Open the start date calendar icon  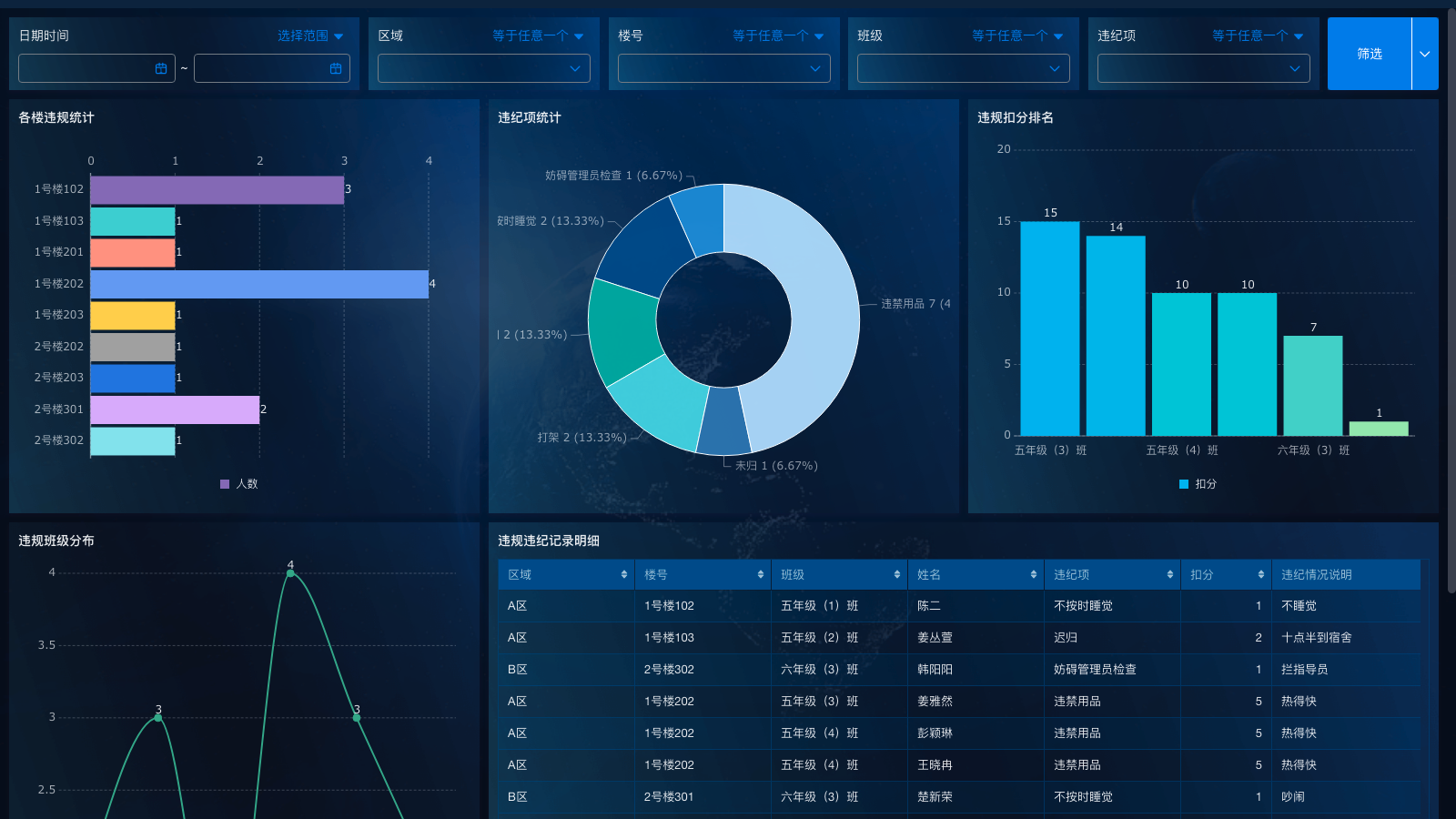click(161, 68)
